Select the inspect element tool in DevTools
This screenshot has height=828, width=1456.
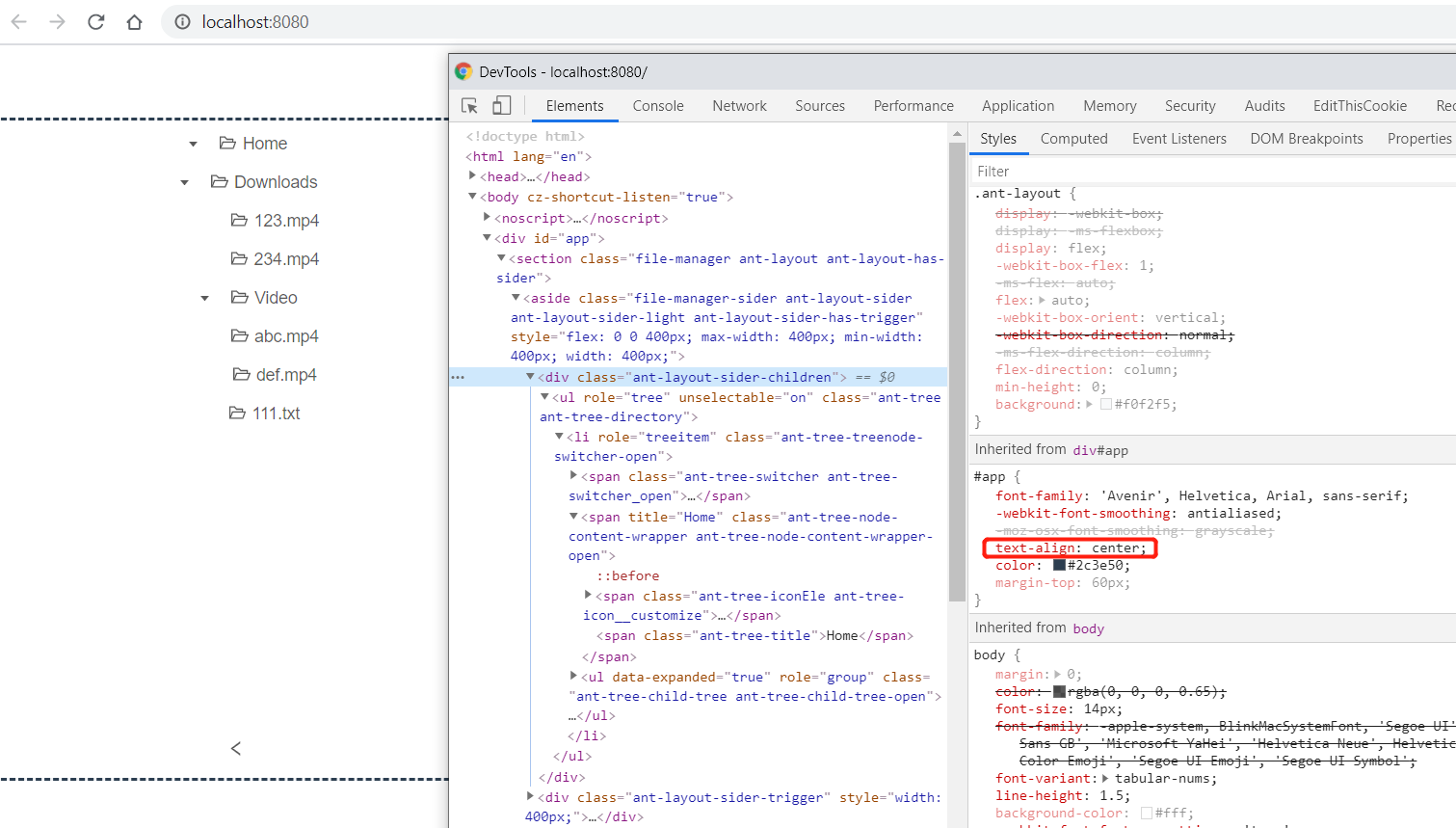(469, 105)
